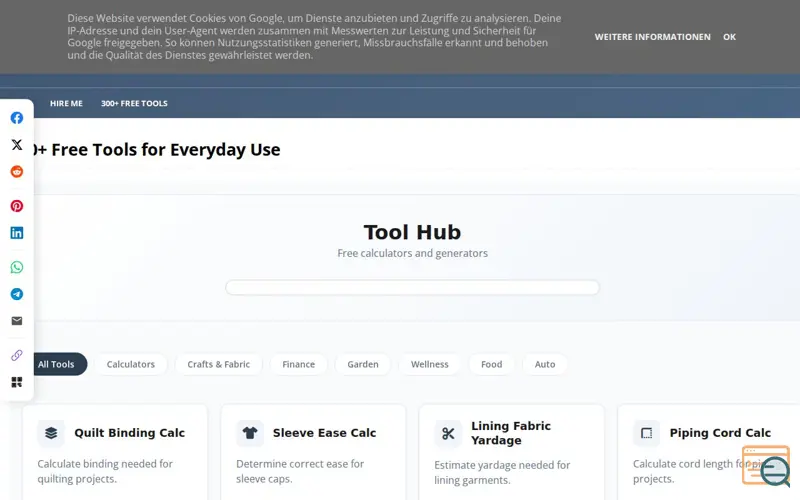This screenshot has height=500, width=800.
Task: Show Food category tools
Action: pos(491,364)
